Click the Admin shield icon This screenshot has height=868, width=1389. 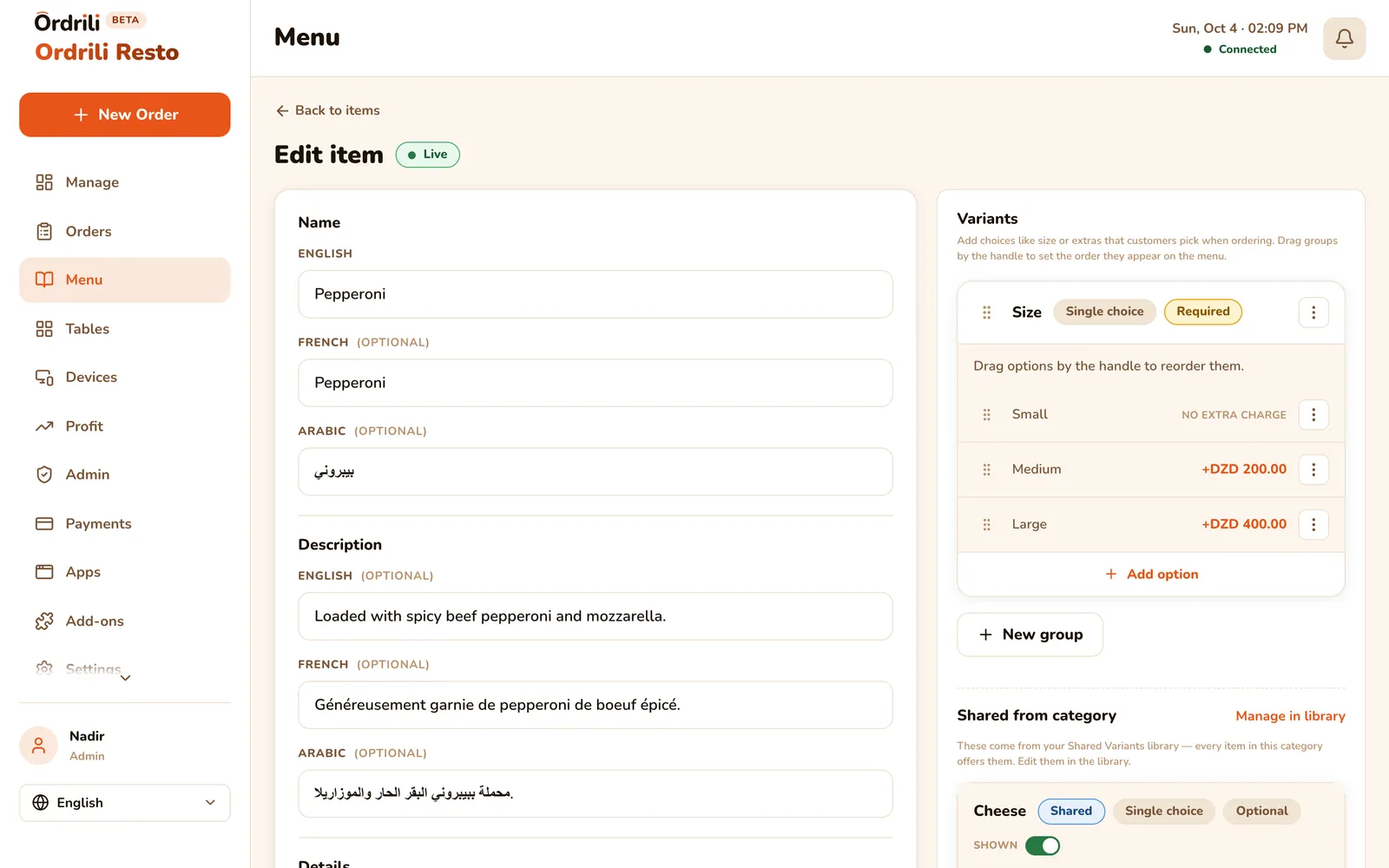click(x=44, y=475)
